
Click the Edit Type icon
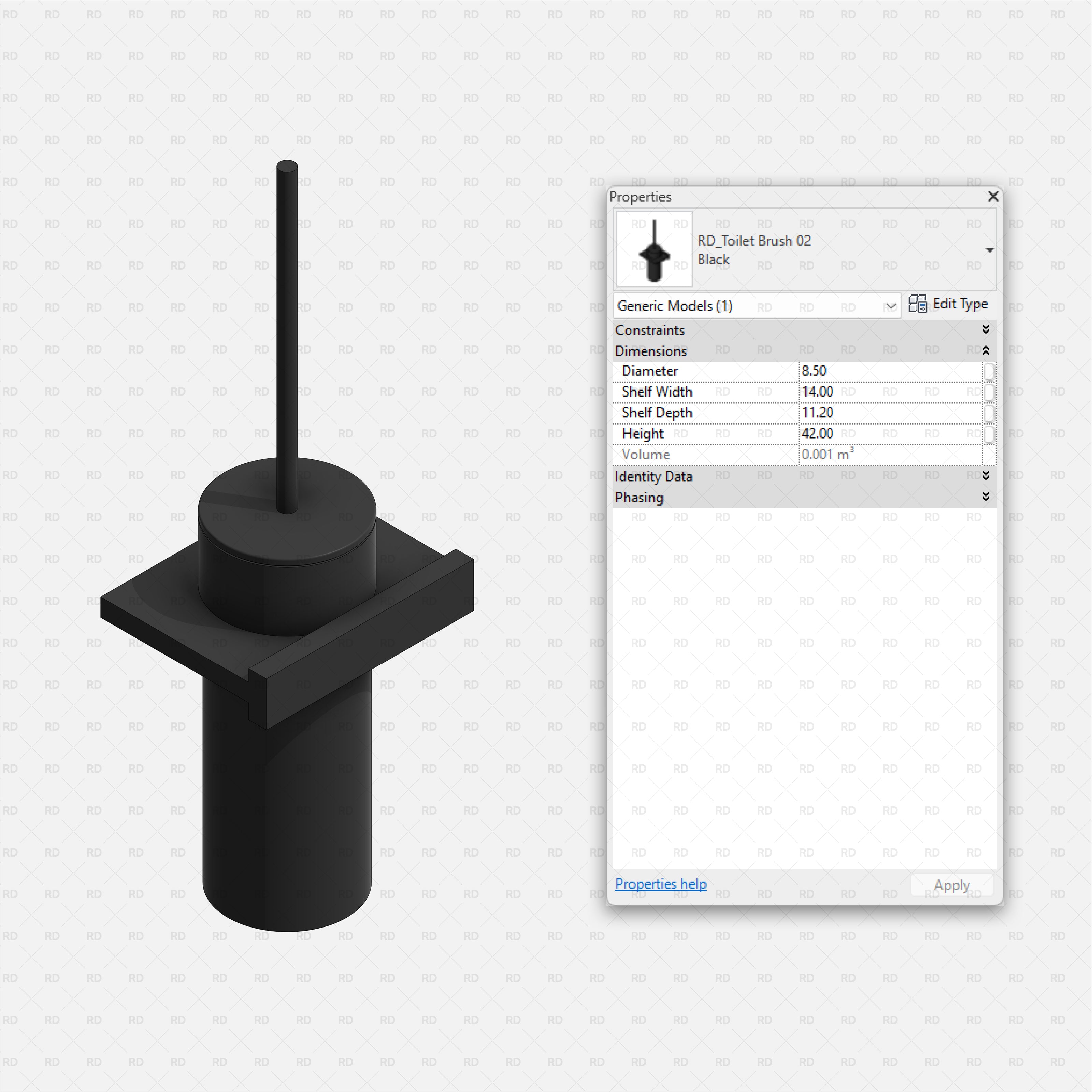click(x=918, y=304)
